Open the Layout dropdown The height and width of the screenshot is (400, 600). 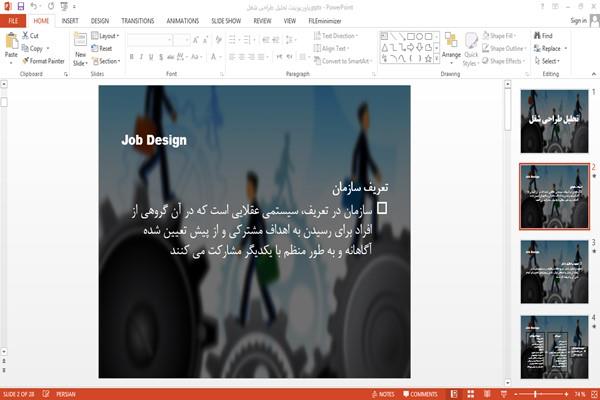click(105, 36)
